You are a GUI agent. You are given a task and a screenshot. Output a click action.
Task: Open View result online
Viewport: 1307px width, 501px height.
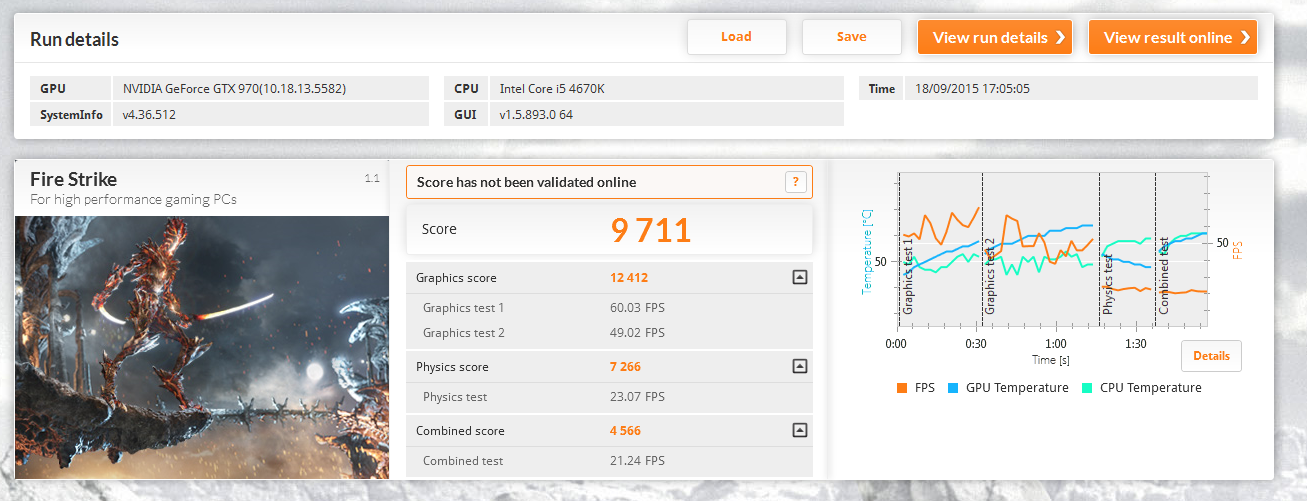click(1172, 37)
